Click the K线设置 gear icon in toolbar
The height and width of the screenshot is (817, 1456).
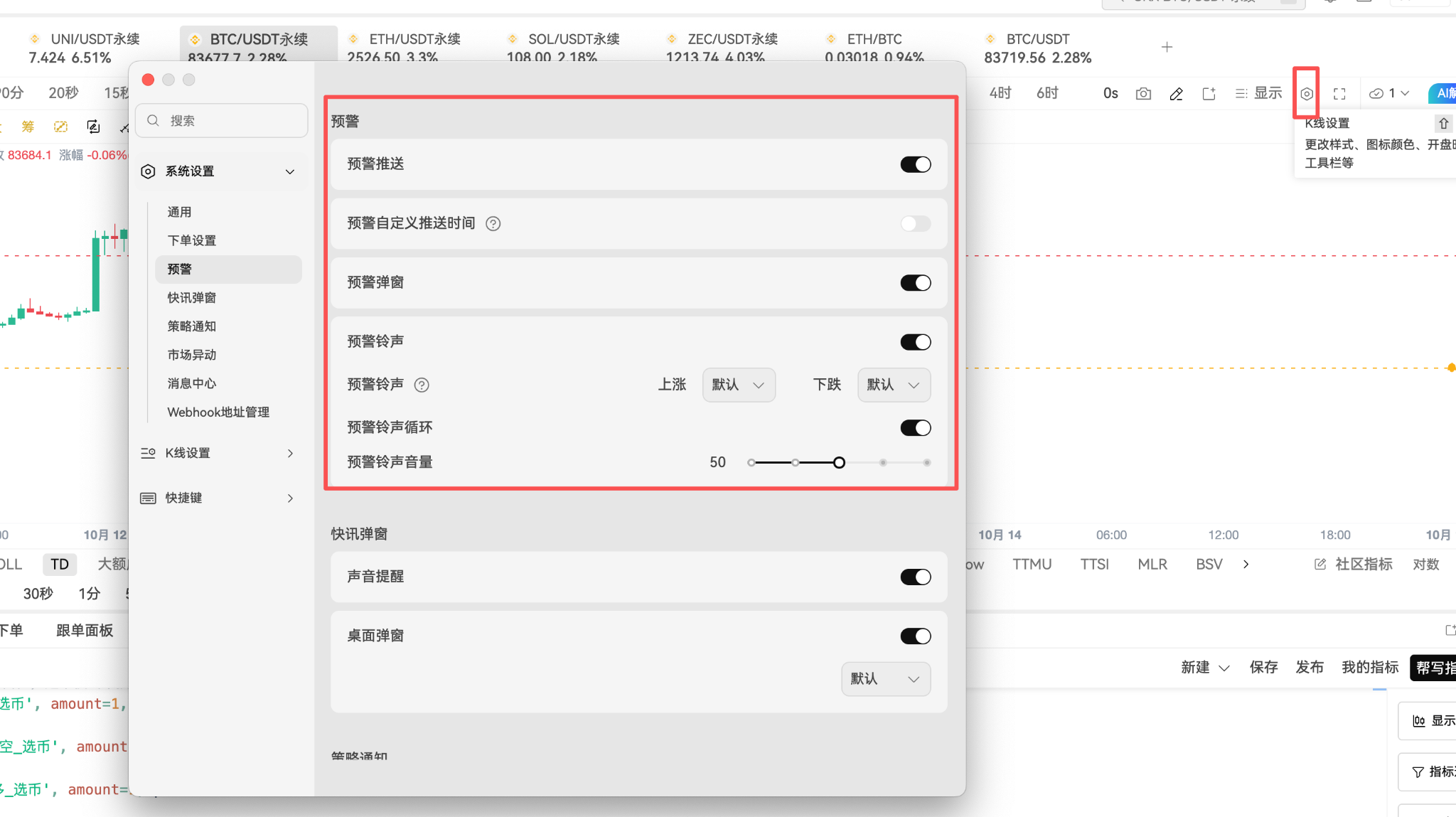[1306, 93]
